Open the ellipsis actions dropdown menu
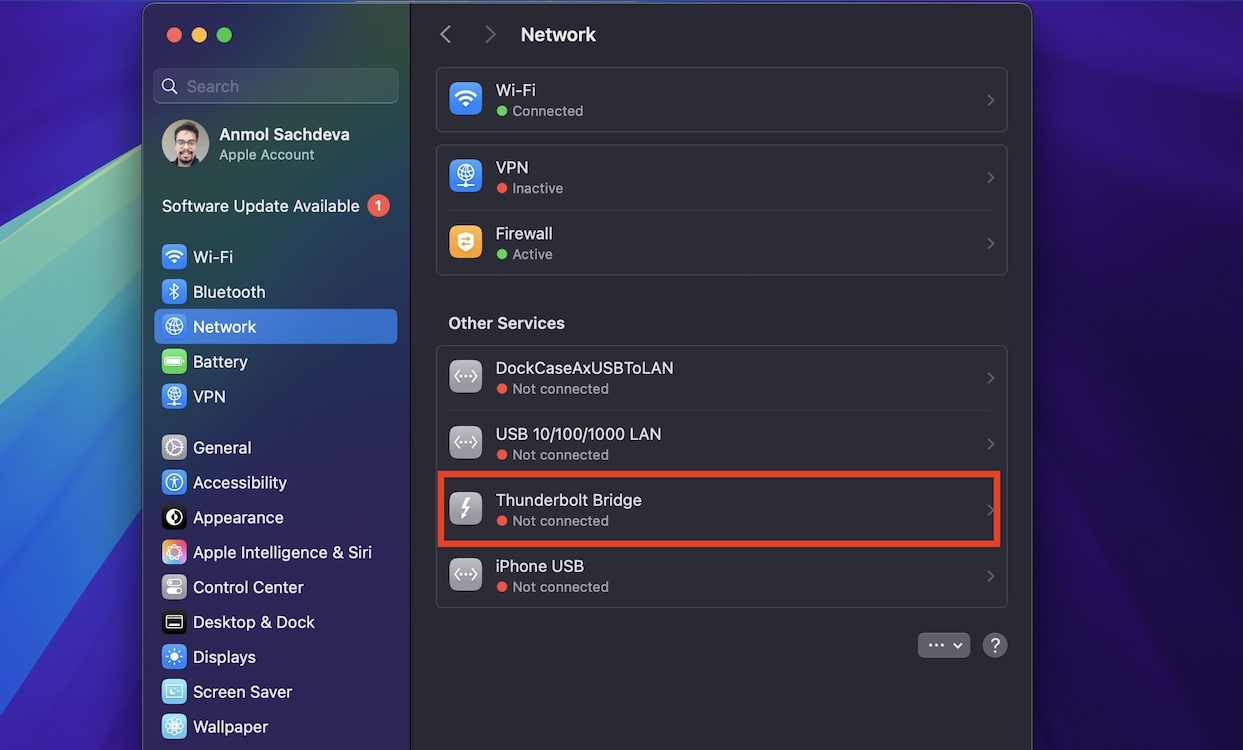 [x=943, y=645]
